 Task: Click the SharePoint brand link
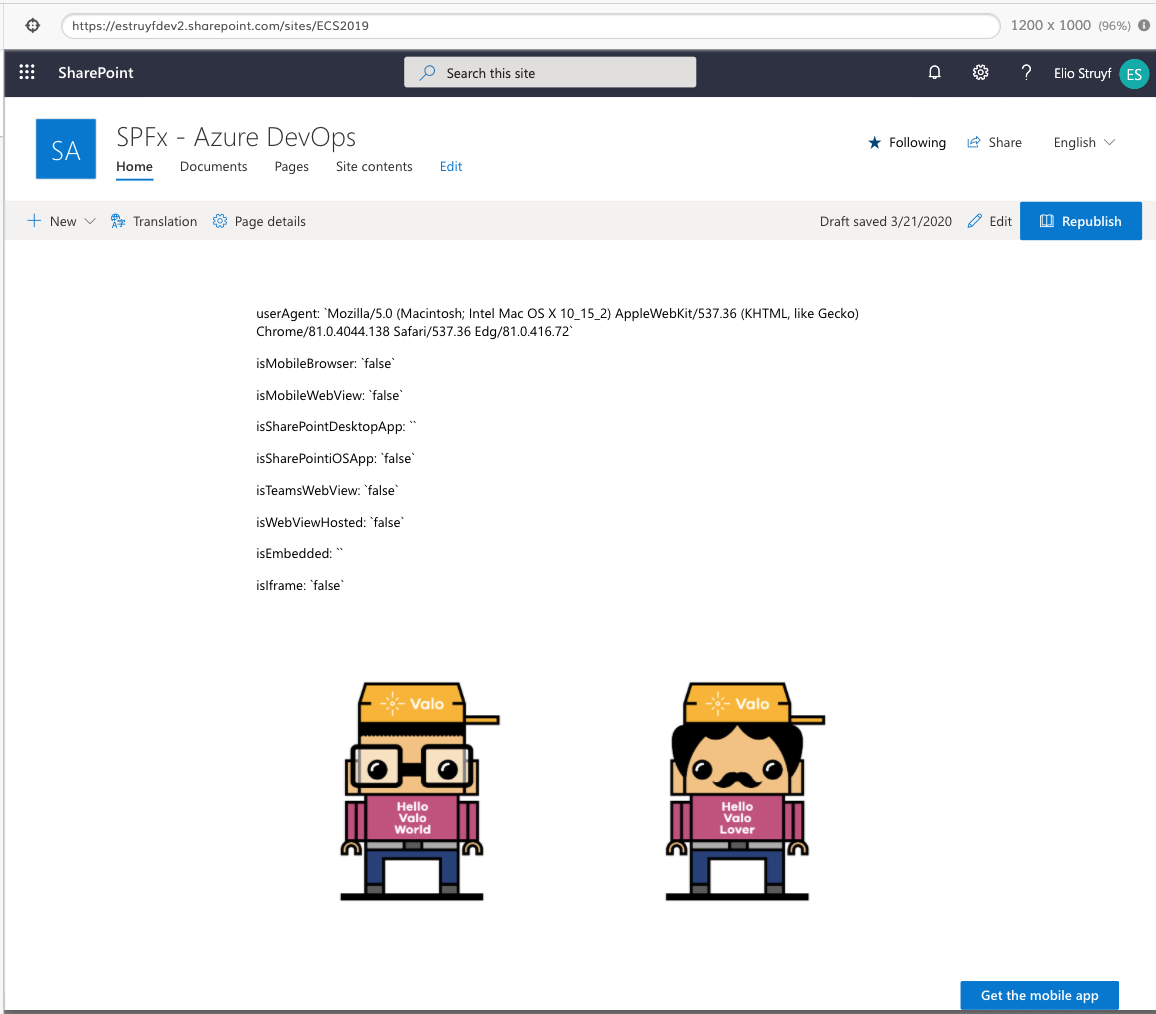[x=96, y=72]
